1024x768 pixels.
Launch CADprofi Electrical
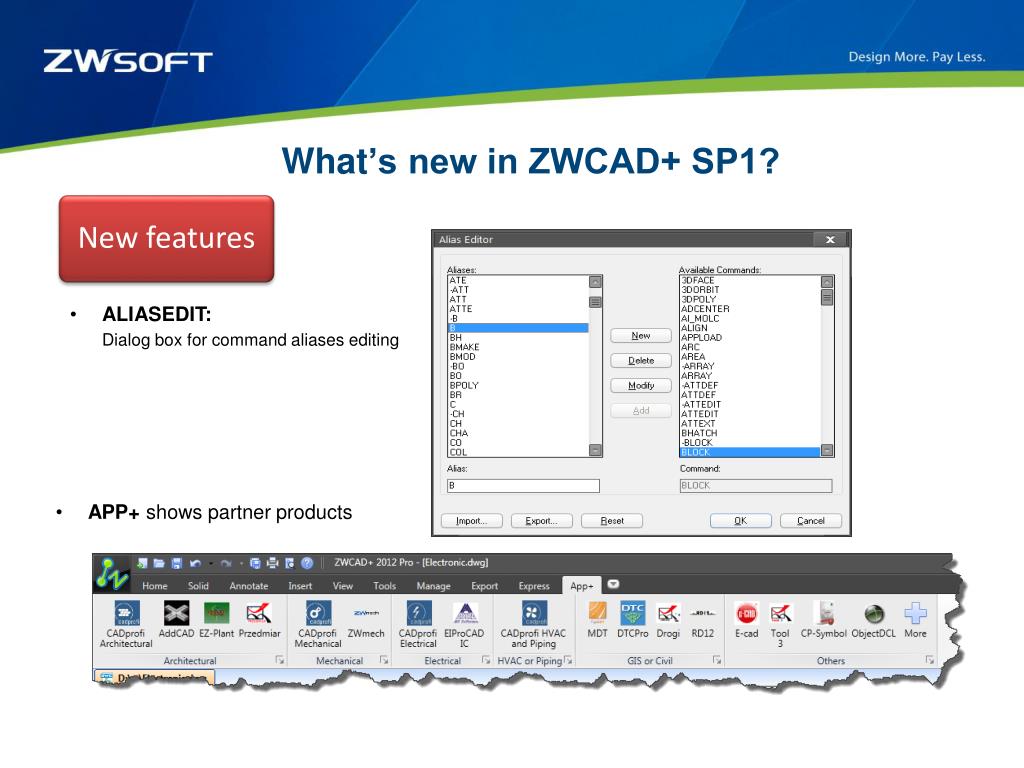coord(418,624)
